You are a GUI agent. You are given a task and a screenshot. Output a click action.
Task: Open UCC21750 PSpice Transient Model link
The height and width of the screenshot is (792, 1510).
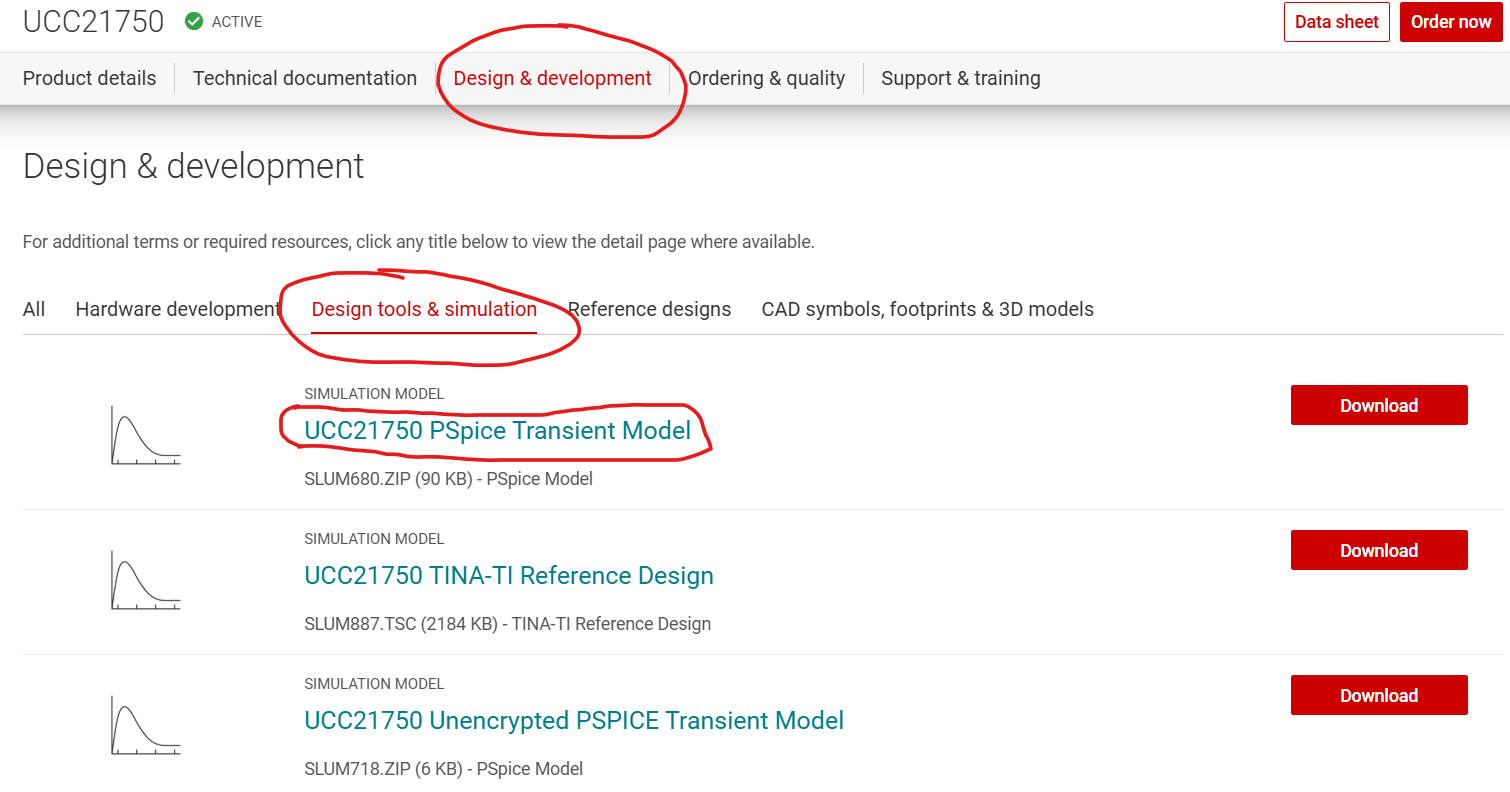point(498,430)
